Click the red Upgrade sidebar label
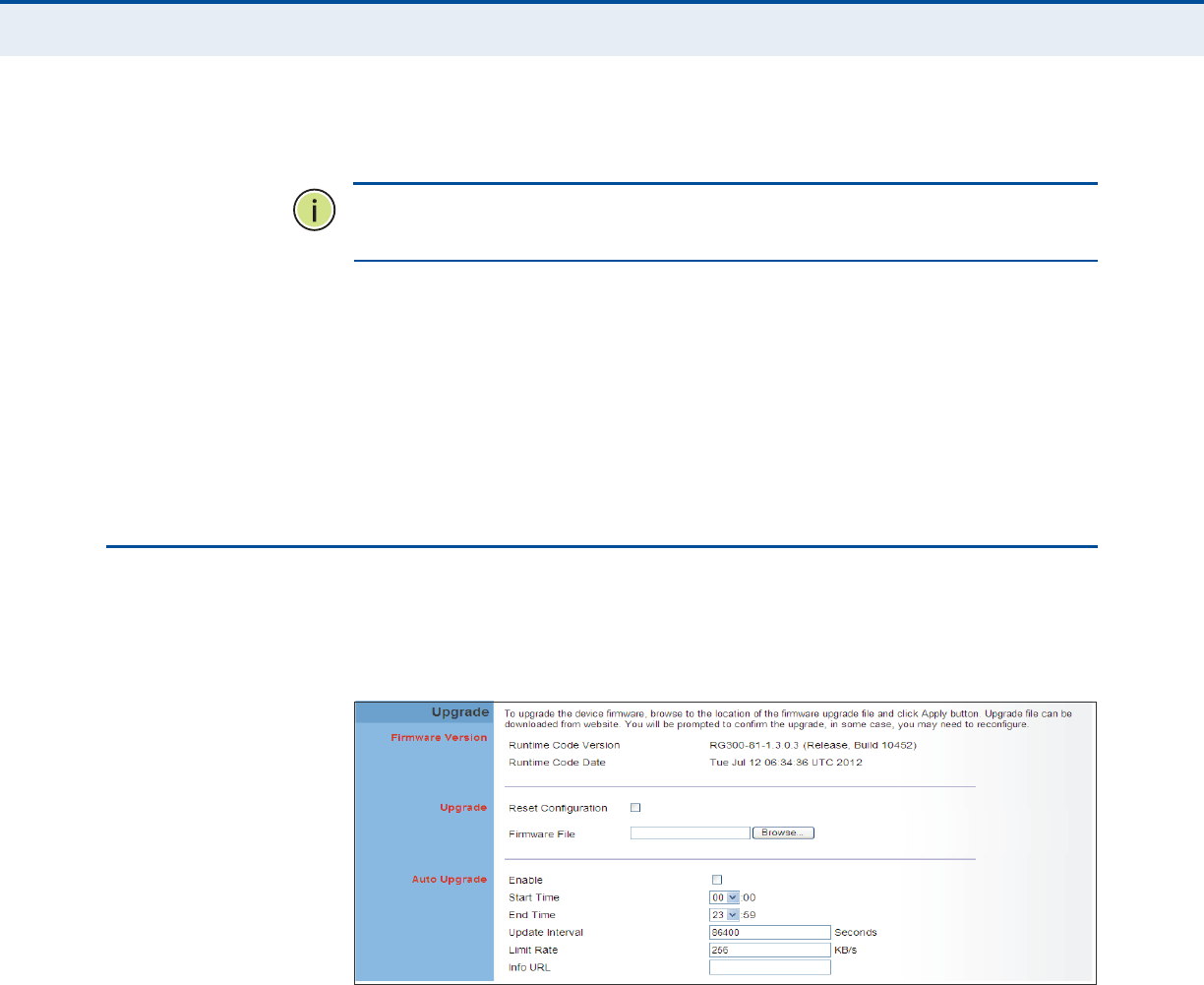This screenshot has width=1204, height=985. click(x=463, y=808)
